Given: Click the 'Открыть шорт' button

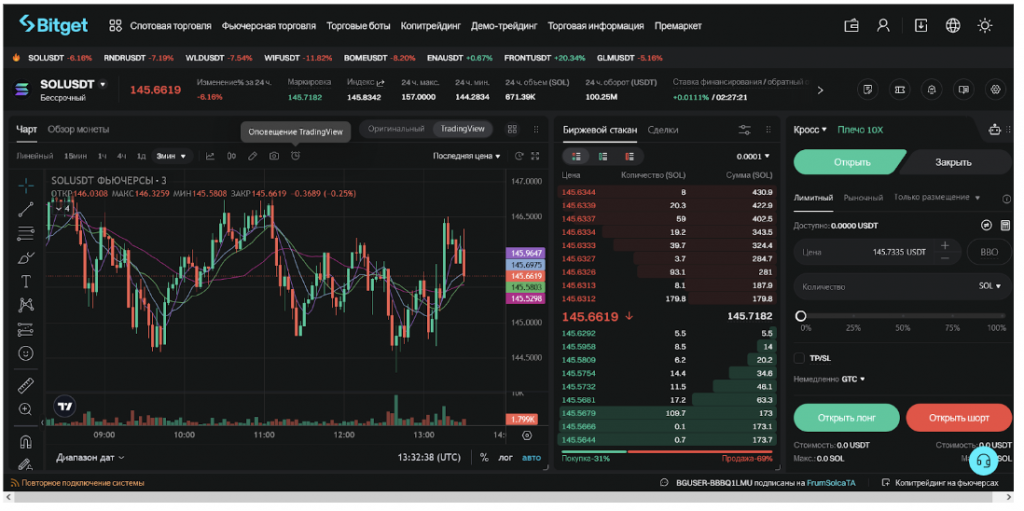Looking at the screenshot, I should 958,417.
